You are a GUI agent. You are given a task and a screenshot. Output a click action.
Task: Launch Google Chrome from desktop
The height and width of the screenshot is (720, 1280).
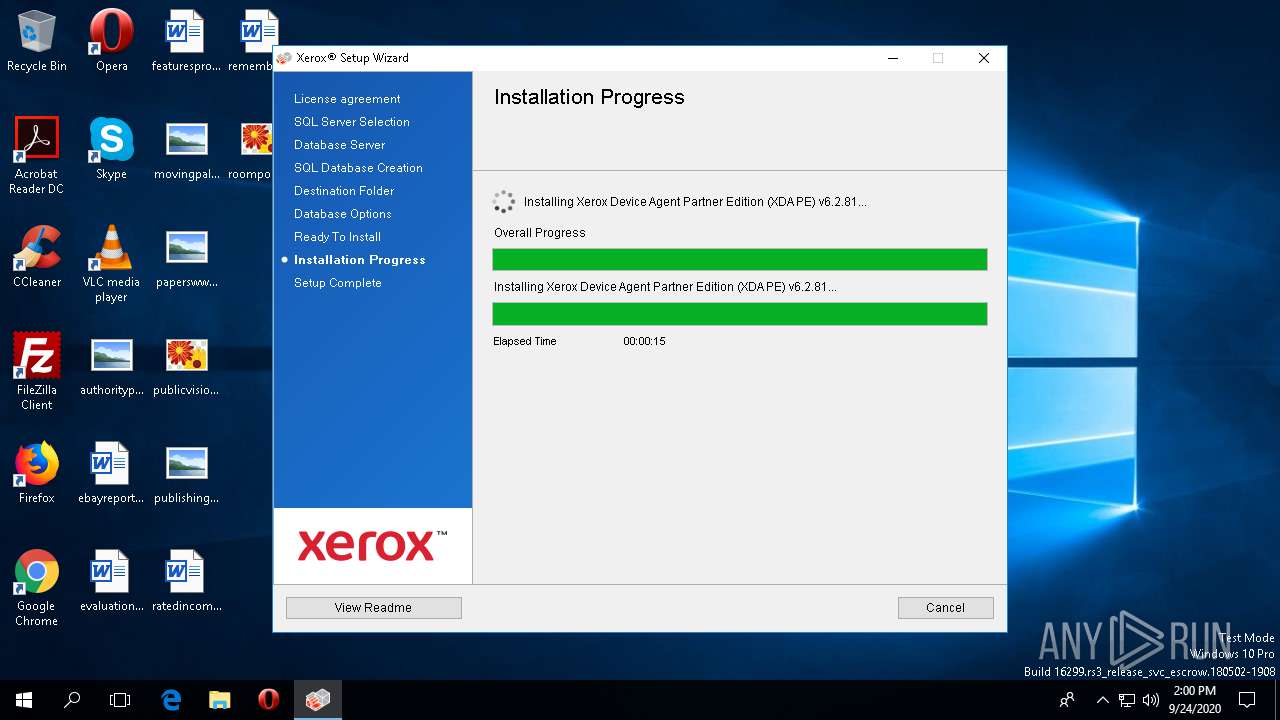click(x=37, y=587)
